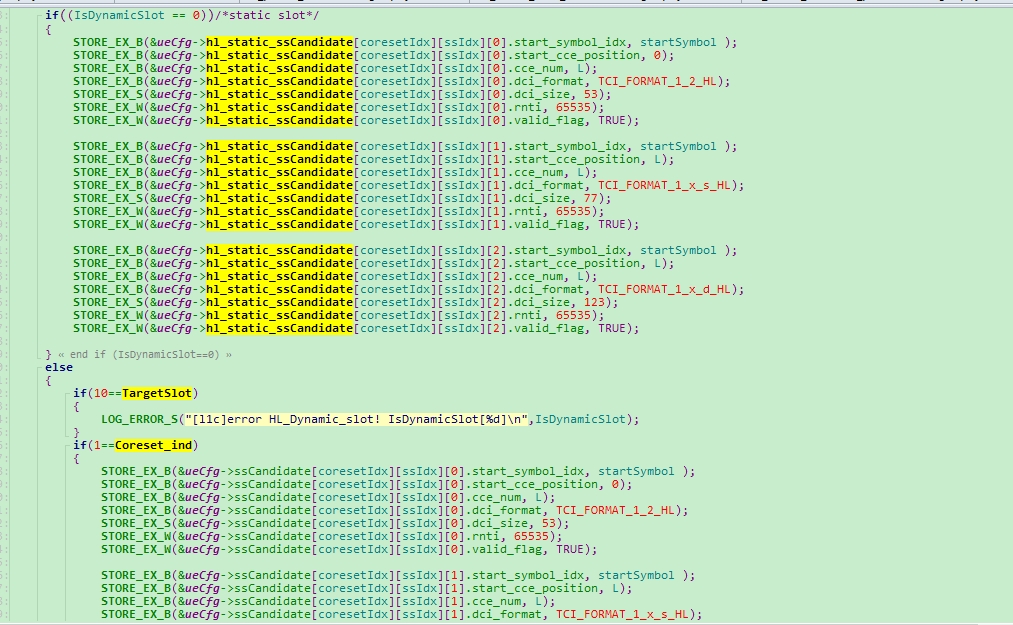Viewport: 1013px width, 625px height.
Task: Click TRUE in hl_static_ssCandidate [1] valid_flag line
Action: tap(612, 224)
